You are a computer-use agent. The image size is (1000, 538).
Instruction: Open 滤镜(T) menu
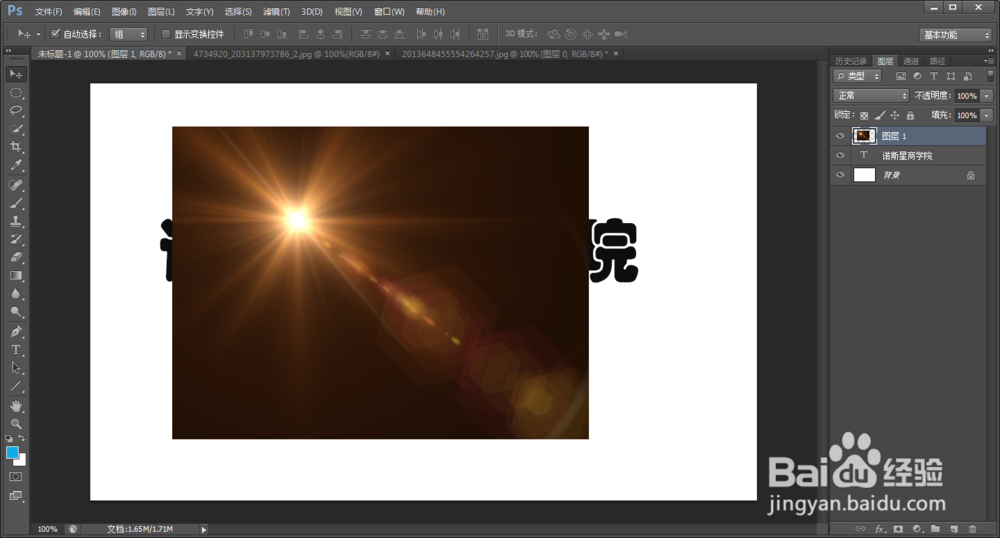(276, 11)
